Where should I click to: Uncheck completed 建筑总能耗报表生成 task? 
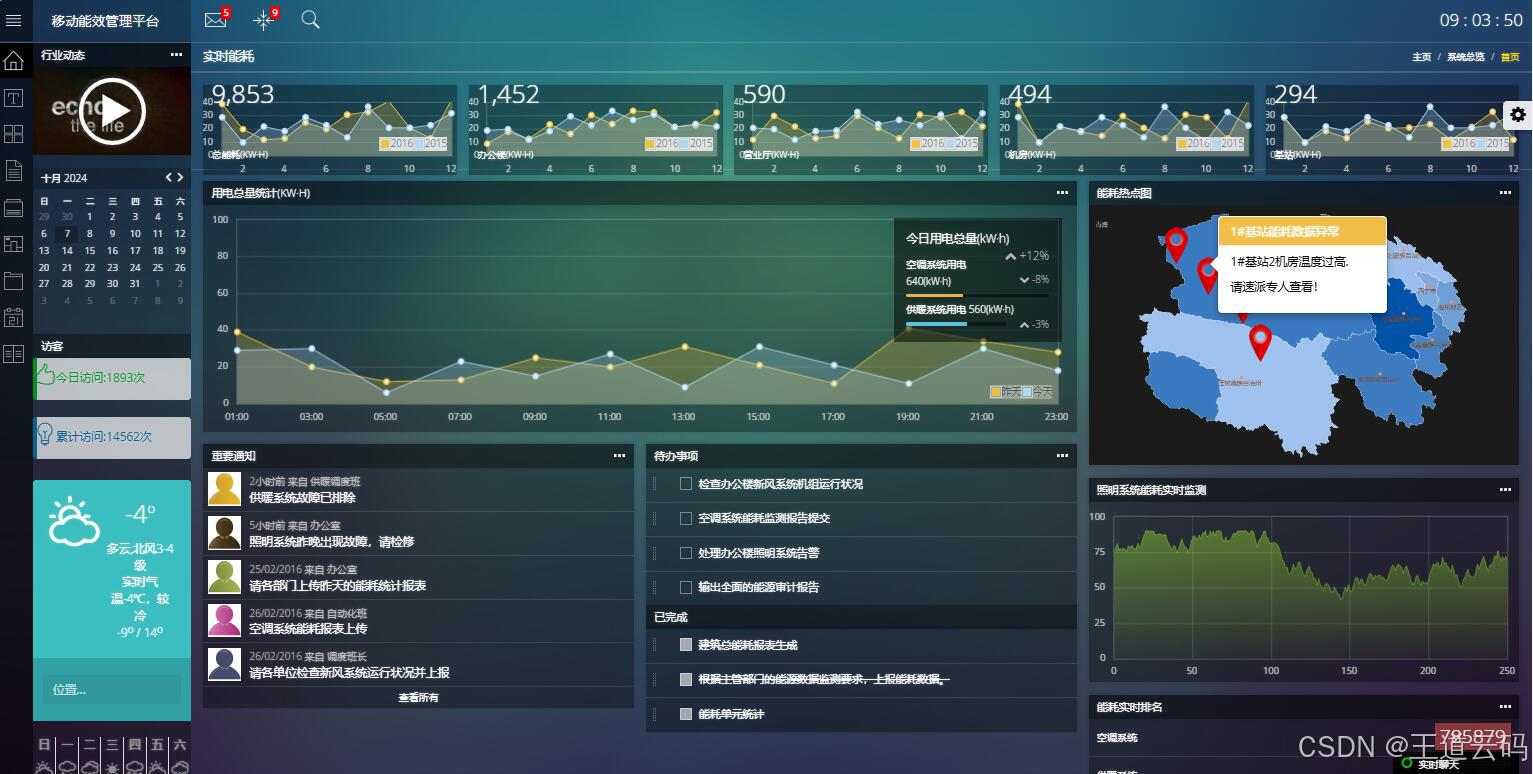686,645
